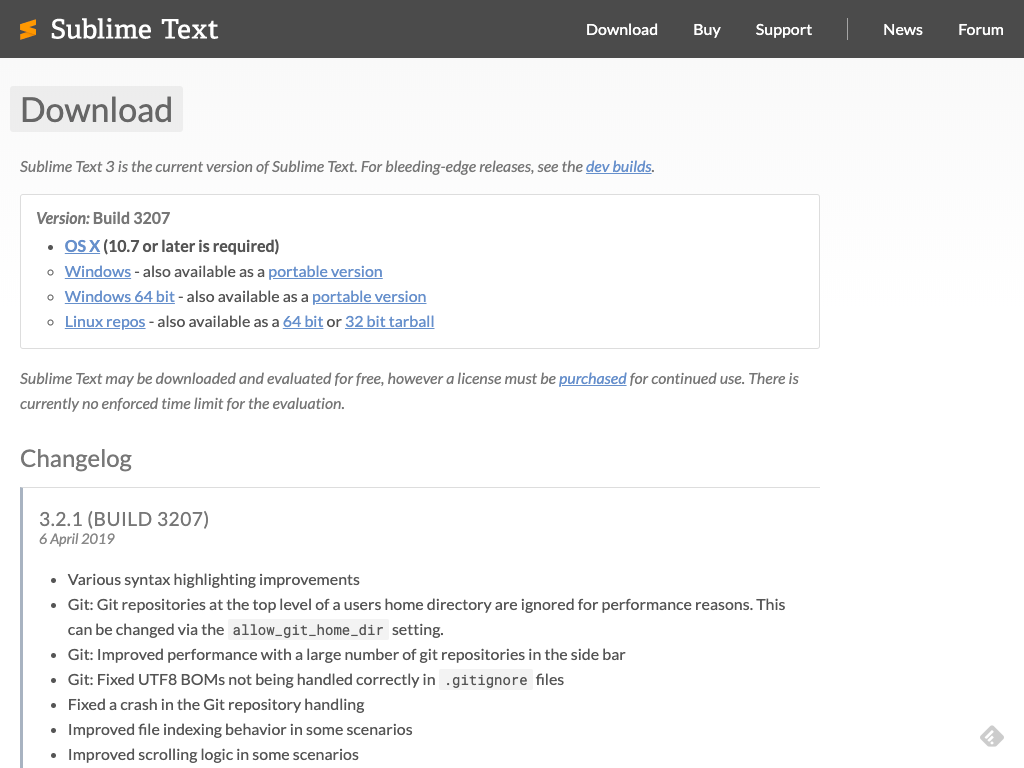Click the Download page heading

(97, 109)
